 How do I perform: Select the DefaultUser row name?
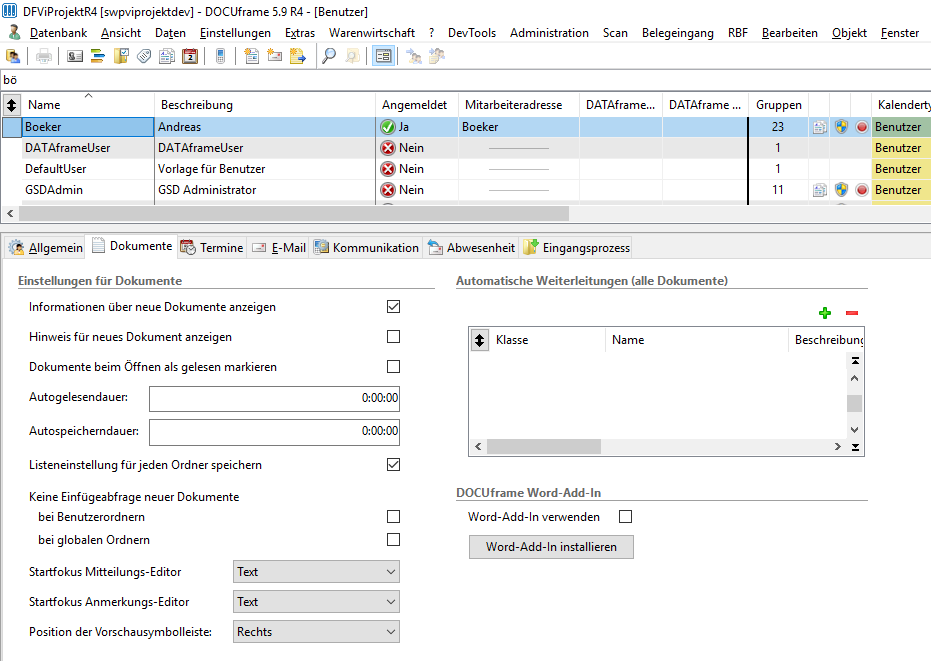[56, 169]
